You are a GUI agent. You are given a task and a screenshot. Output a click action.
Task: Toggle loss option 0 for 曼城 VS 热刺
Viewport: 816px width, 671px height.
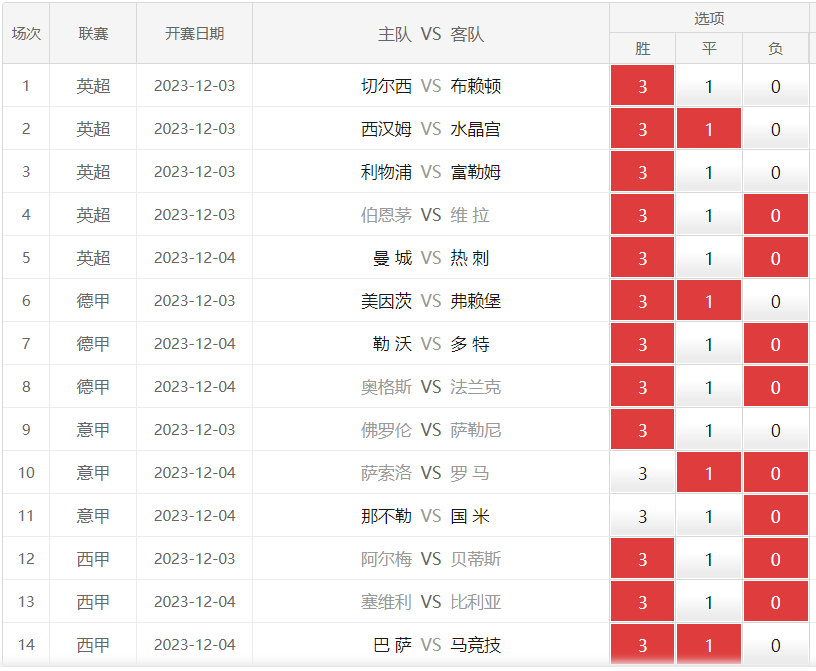pos(775,258)
